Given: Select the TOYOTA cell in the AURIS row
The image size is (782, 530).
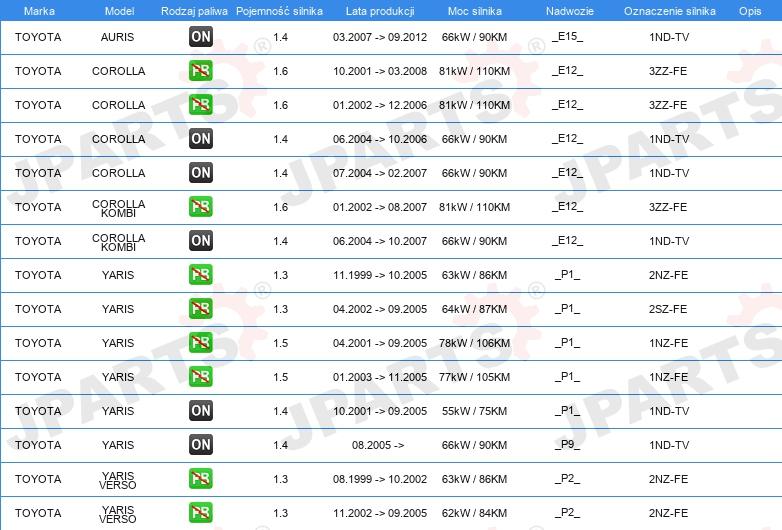Looking at the screenshot, I should [38, 37].
